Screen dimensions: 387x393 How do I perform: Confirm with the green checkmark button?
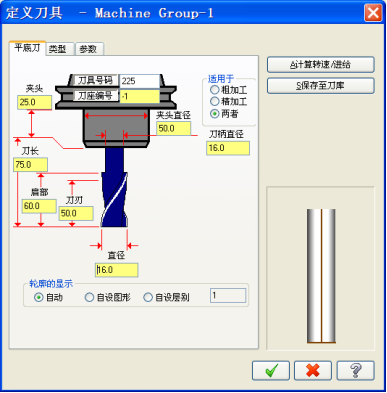[x=271, y=370]
